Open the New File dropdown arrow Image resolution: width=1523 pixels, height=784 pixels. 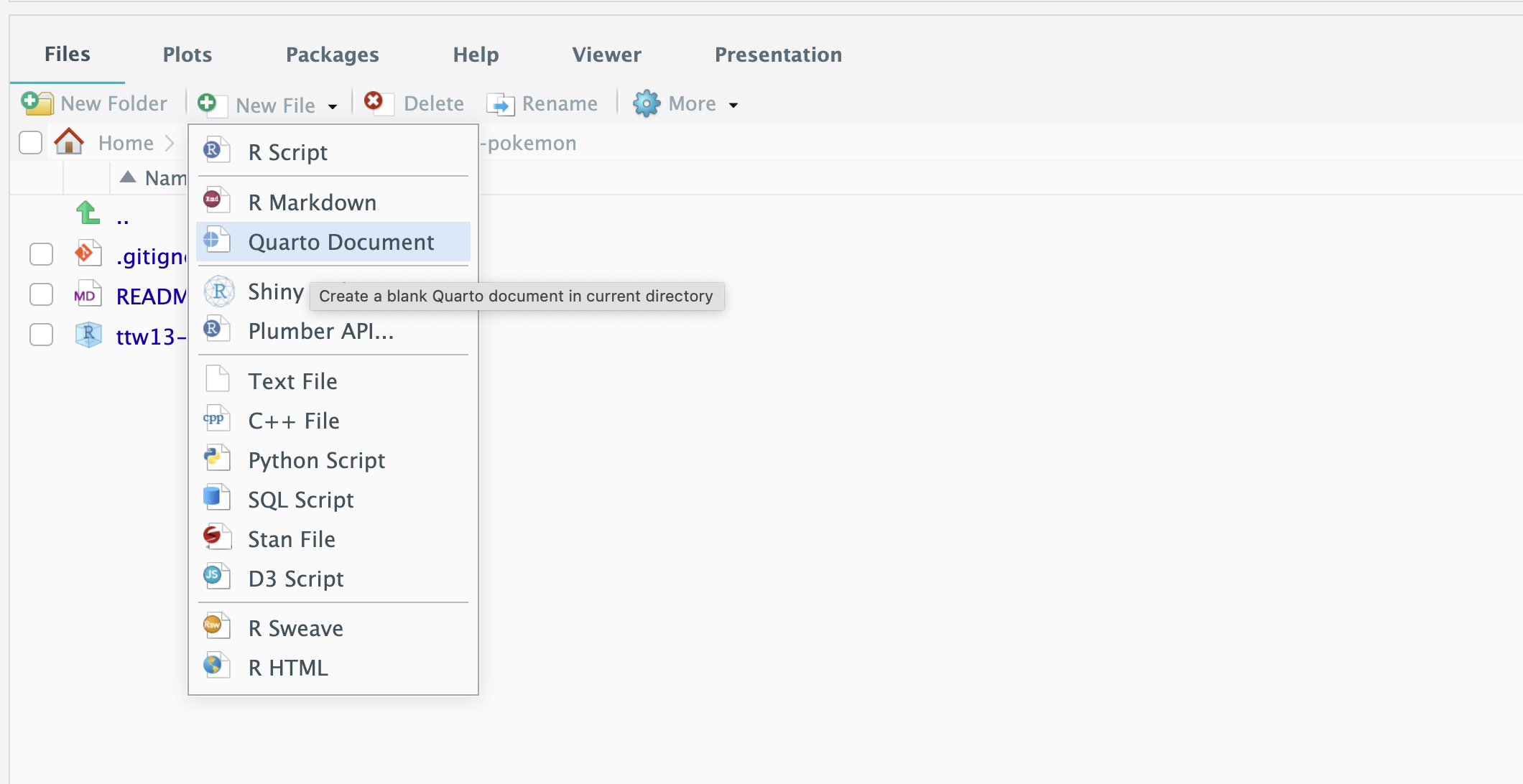332,106
